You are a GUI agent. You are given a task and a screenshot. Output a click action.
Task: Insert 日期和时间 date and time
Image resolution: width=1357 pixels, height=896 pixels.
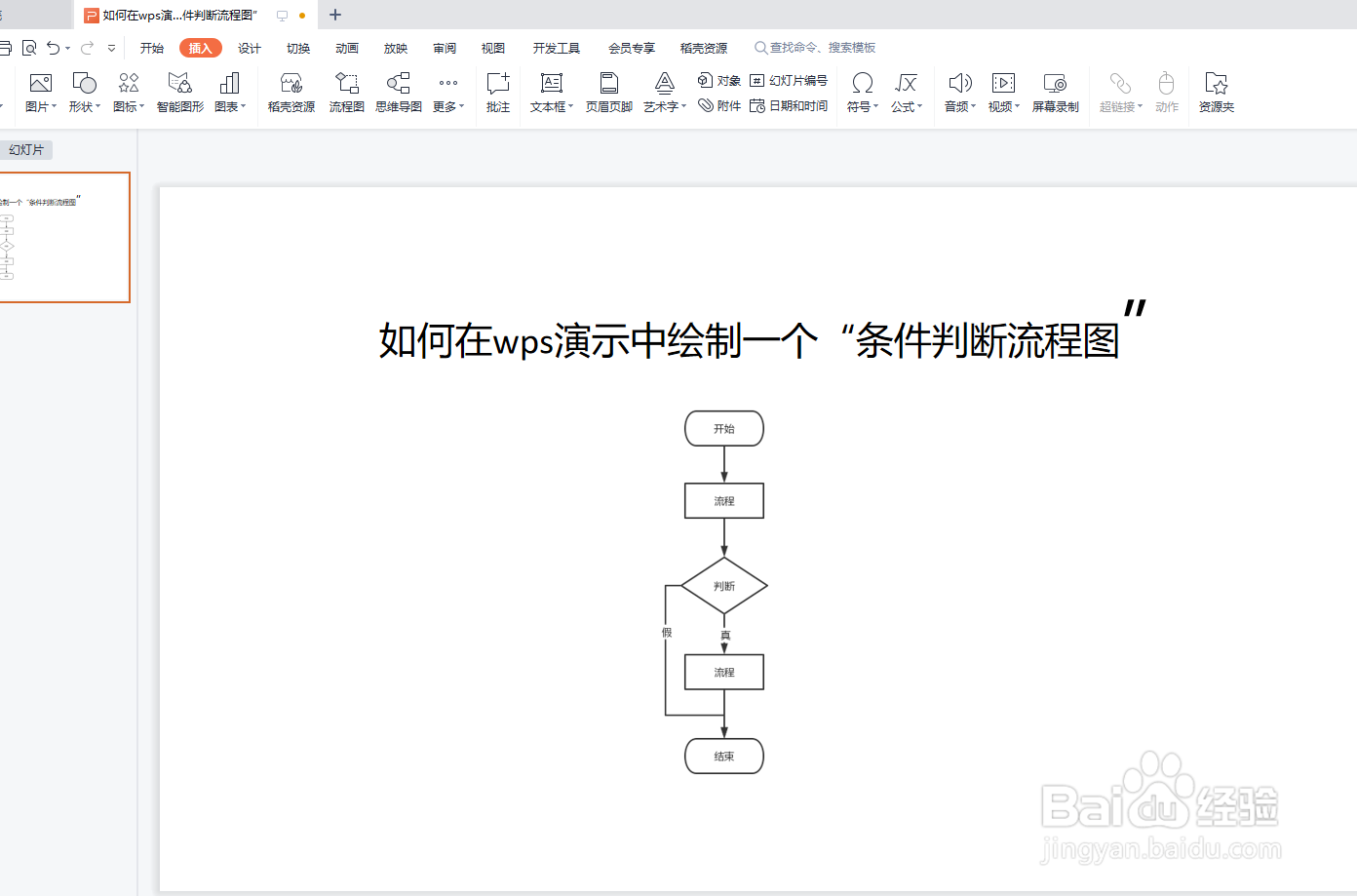pyautogui.click(x=789, y=105)
